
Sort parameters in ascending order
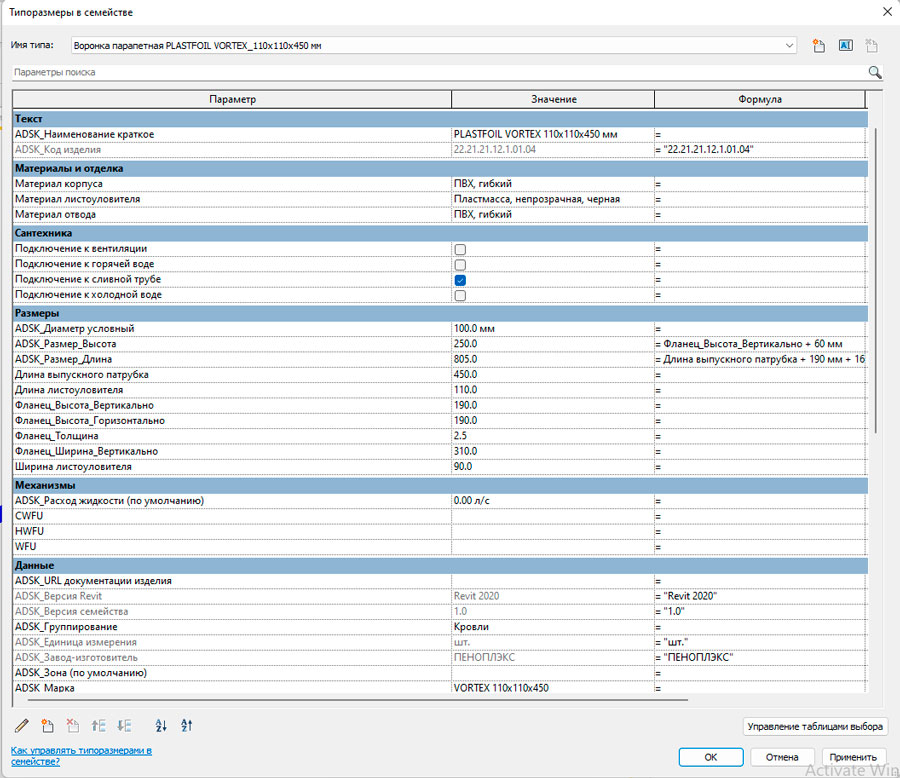(161, 726)
